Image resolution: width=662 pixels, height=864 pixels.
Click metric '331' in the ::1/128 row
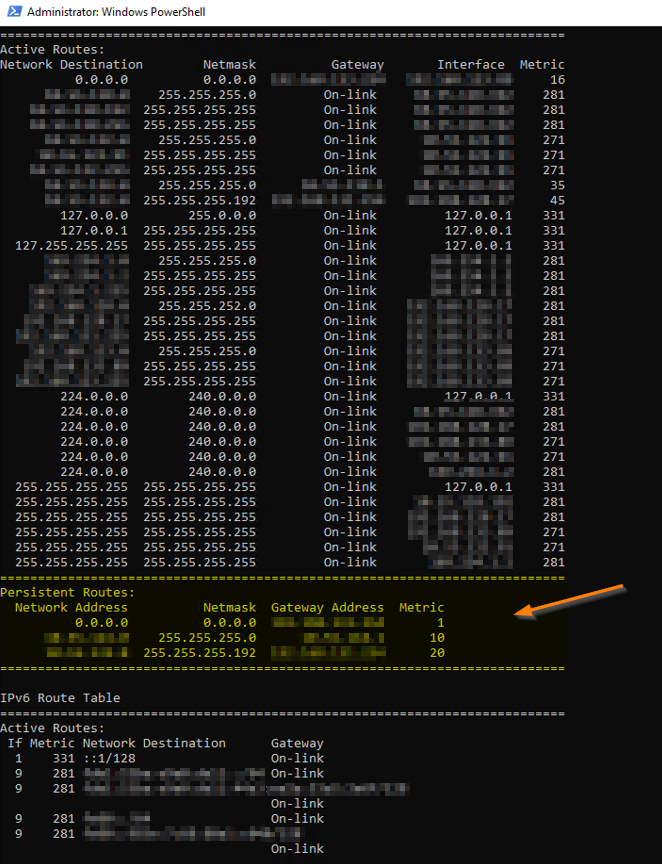pos(63,758)
